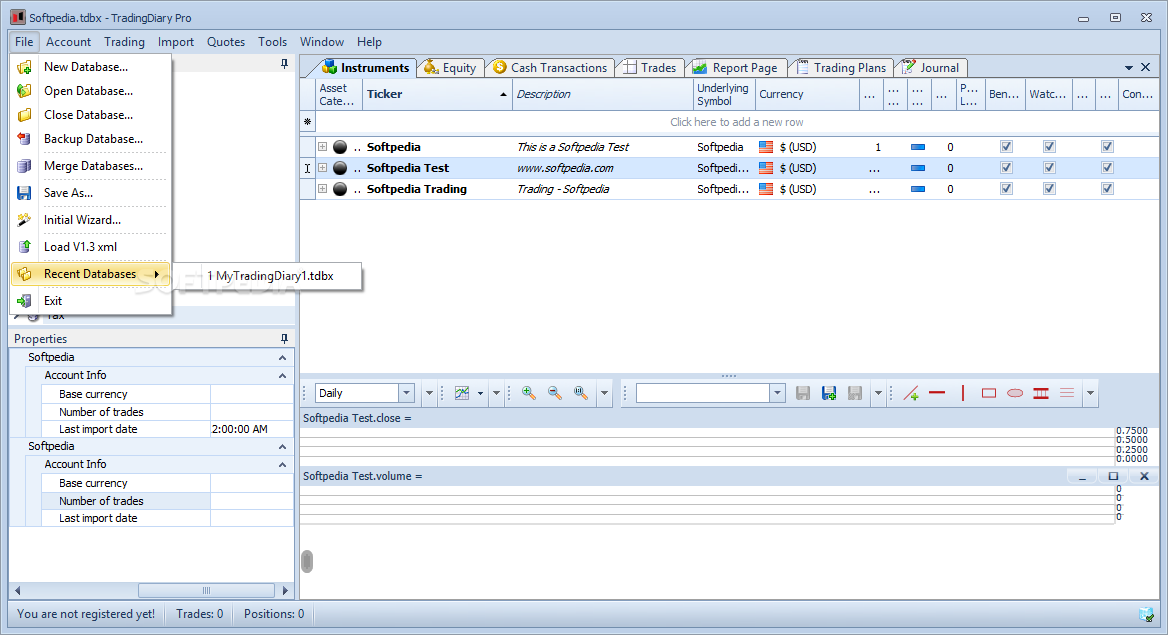This screenshot has height=635, width=1168.
Task: Choose Merge Databases... menu entry
Action: pyautogui.click(x=93, y=165)
